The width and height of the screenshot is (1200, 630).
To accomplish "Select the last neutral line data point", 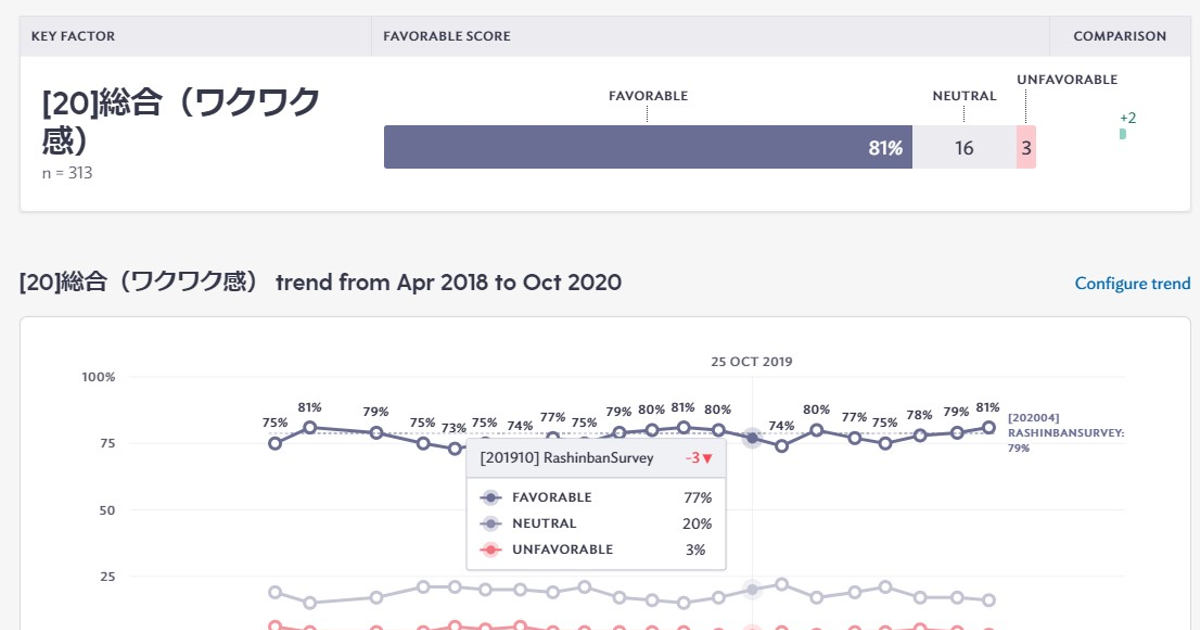I will (989, 600).
